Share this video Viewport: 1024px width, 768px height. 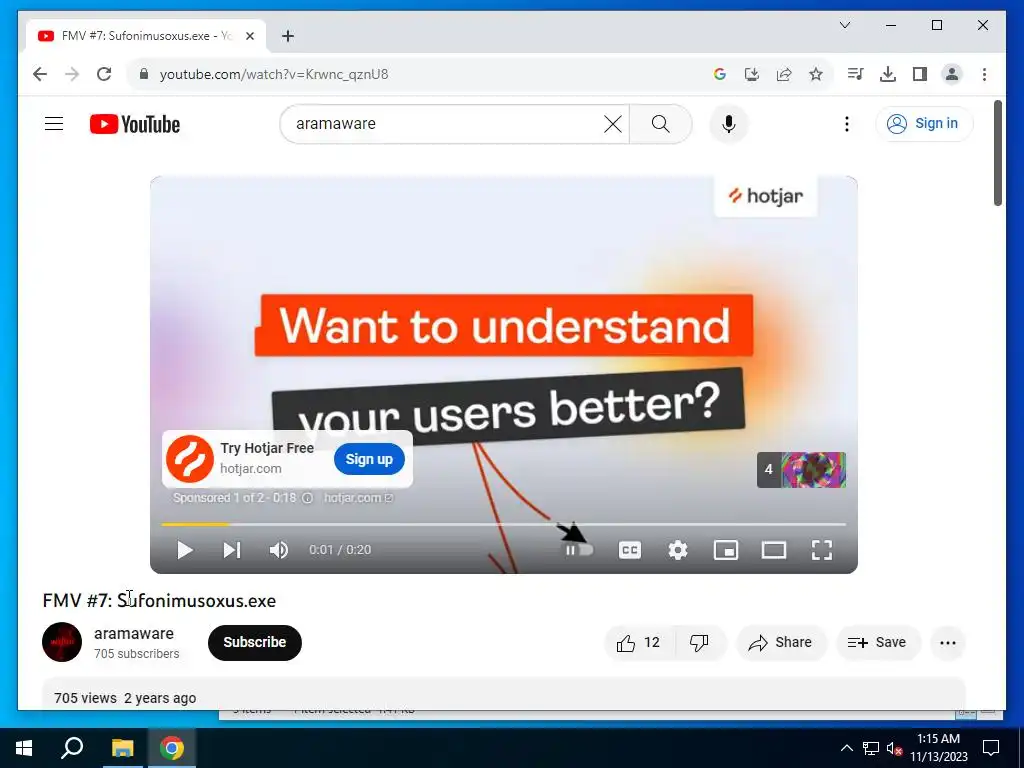point(781,643)
